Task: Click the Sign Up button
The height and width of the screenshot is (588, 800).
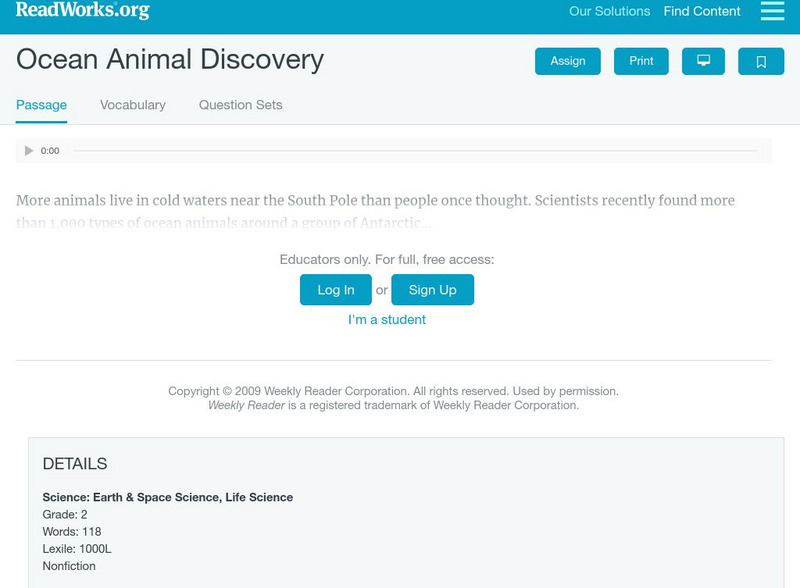Action: tap(432, 290)
